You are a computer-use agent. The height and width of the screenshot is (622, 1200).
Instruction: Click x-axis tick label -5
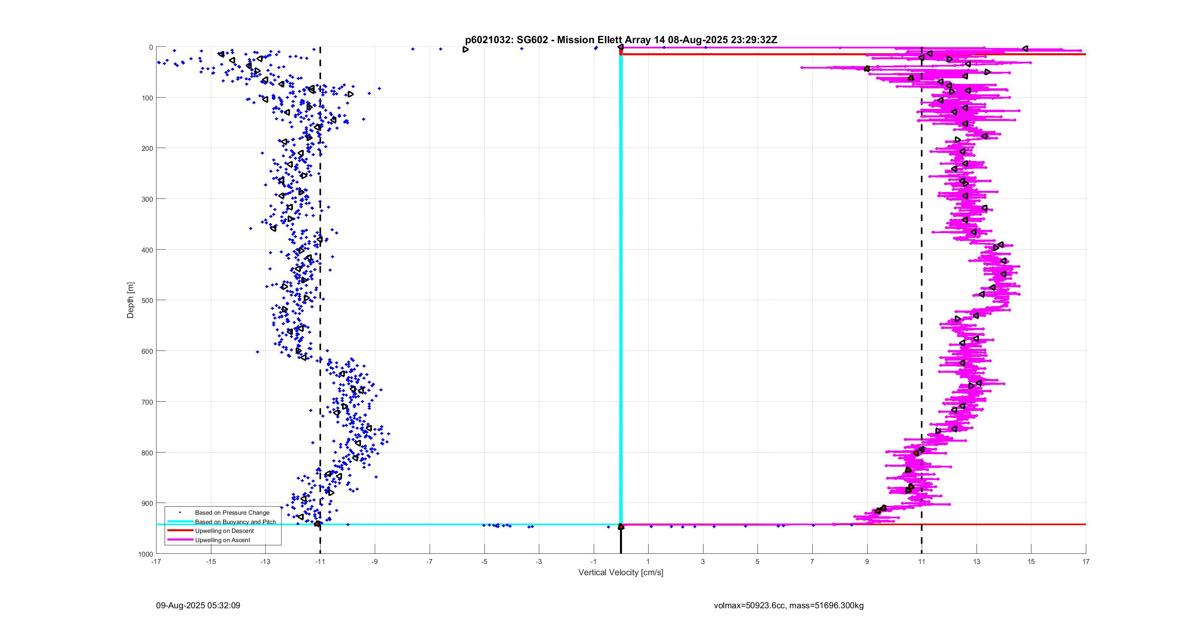[484, 562]
